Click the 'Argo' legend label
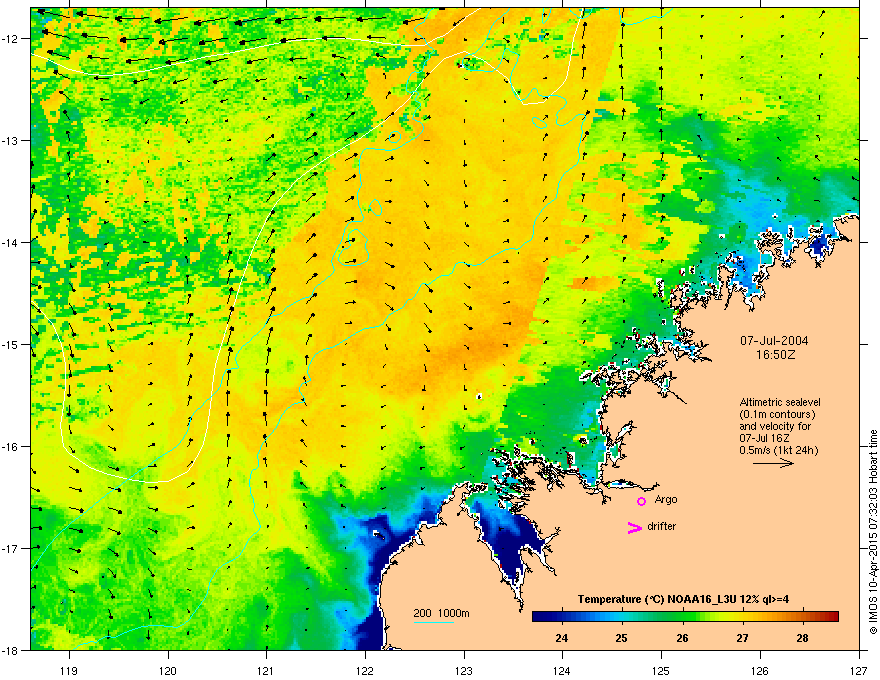 coord(666,499)
